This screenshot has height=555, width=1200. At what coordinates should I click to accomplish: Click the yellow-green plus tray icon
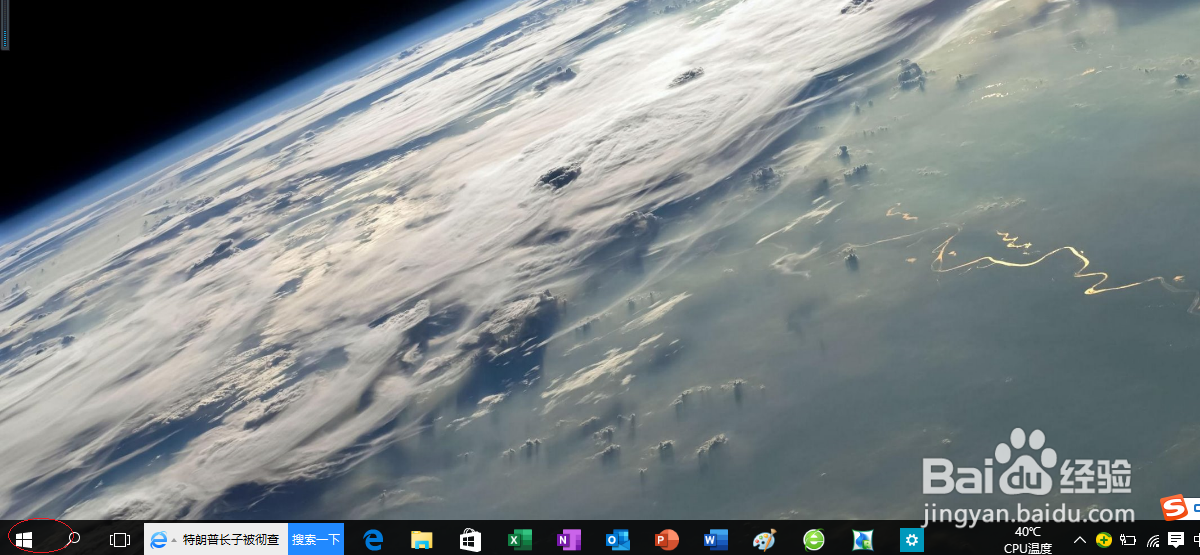(x=1104, y=540)
